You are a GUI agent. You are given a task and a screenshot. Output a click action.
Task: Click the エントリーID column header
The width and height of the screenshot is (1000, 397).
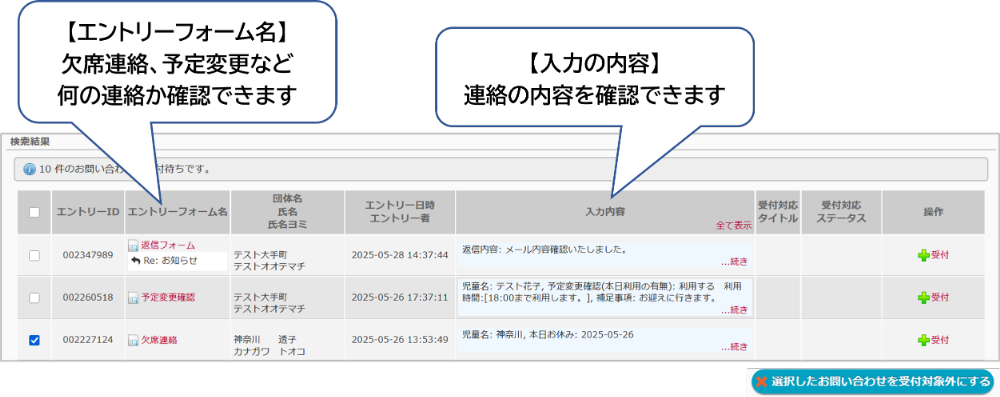(x=88, y=212)
